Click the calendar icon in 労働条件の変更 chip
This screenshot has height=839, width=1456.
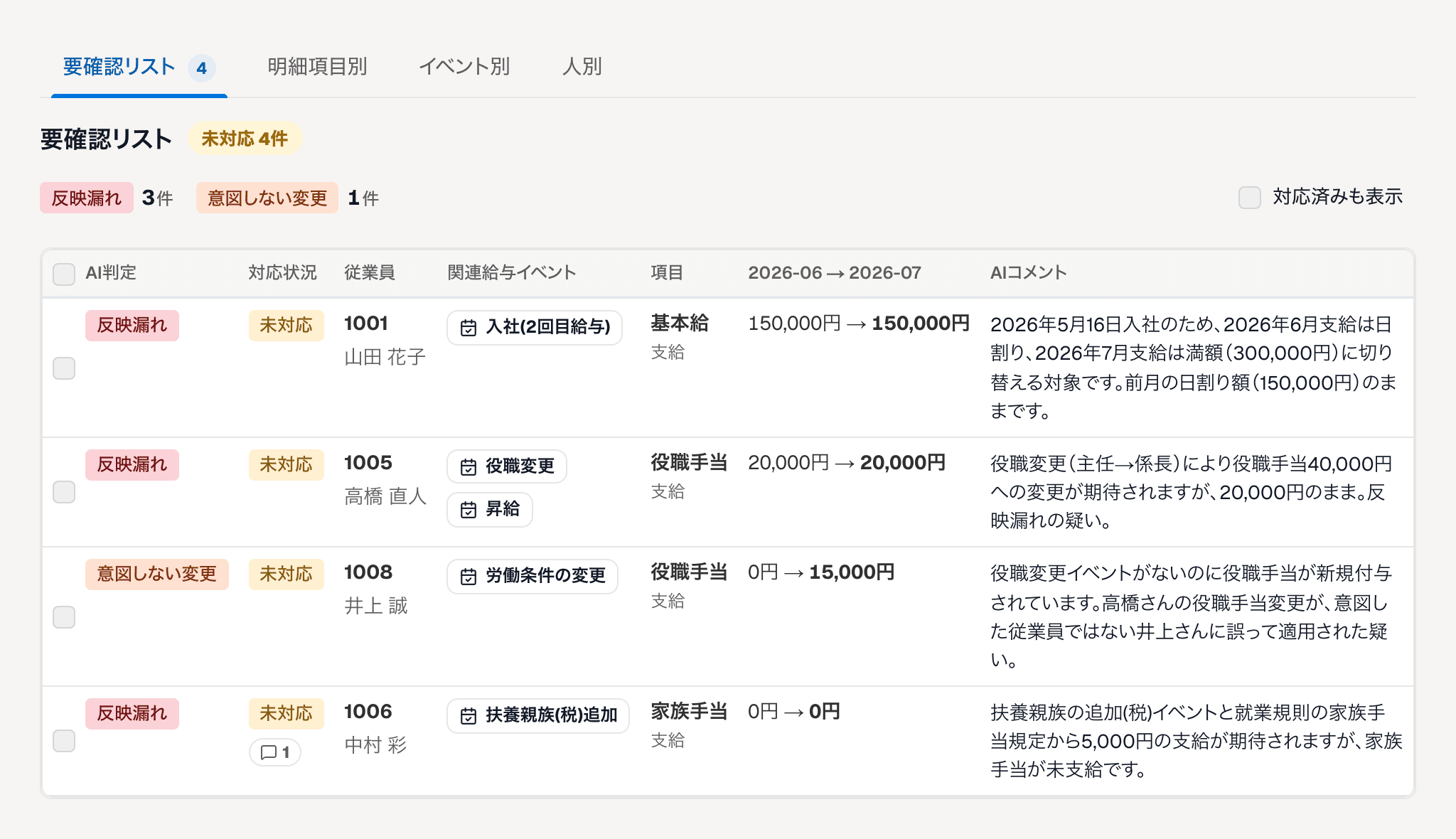(x=468, y=577)
